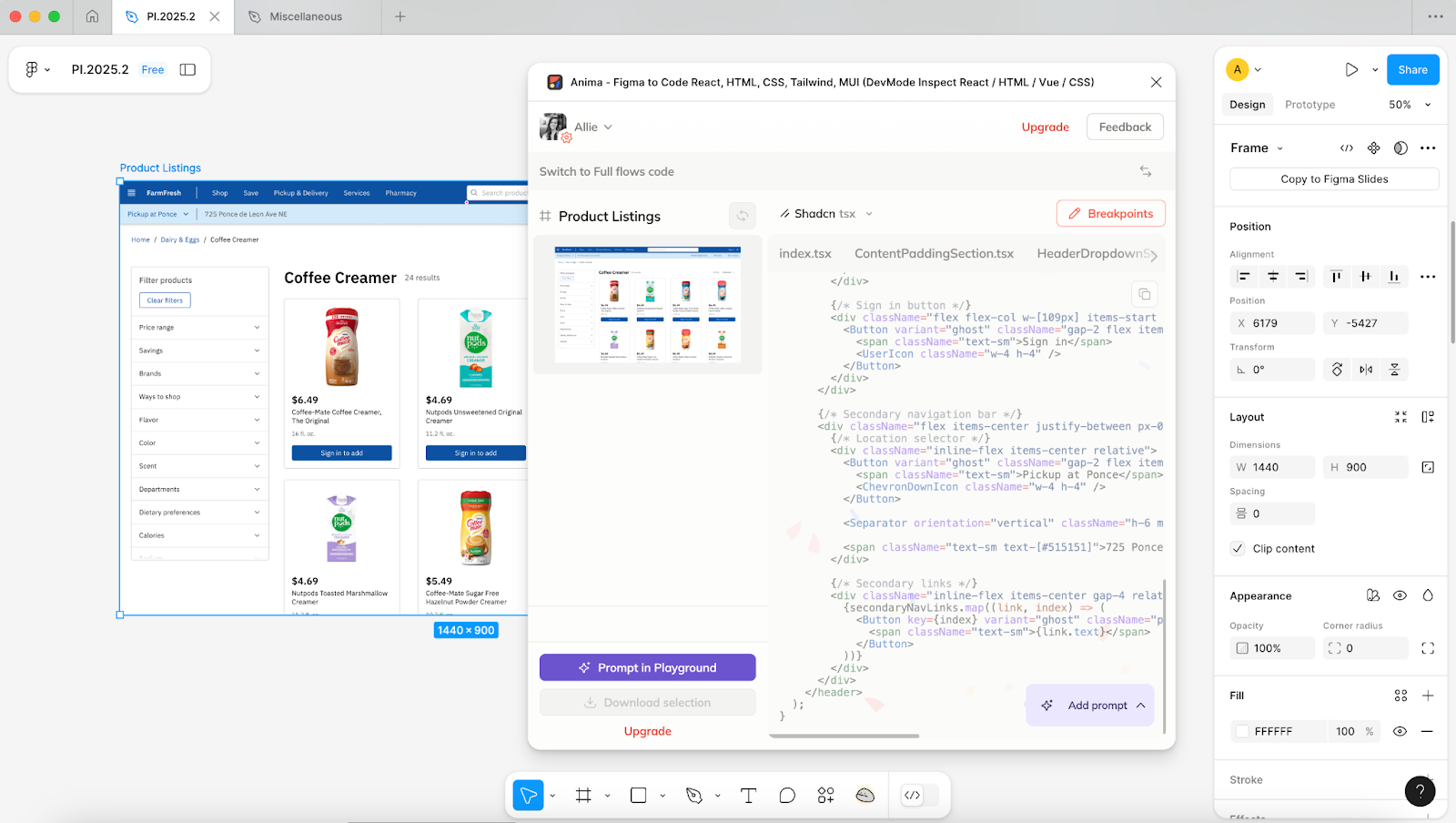Open the Frame type dropdown
This screenshot has width=1456, height=823.
tap(1257, 148)
